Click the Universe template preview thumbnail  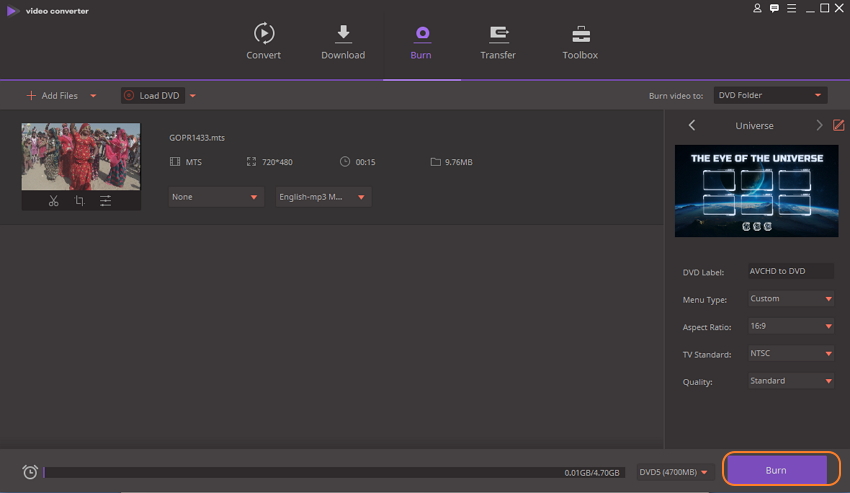(x=754, y=191)
